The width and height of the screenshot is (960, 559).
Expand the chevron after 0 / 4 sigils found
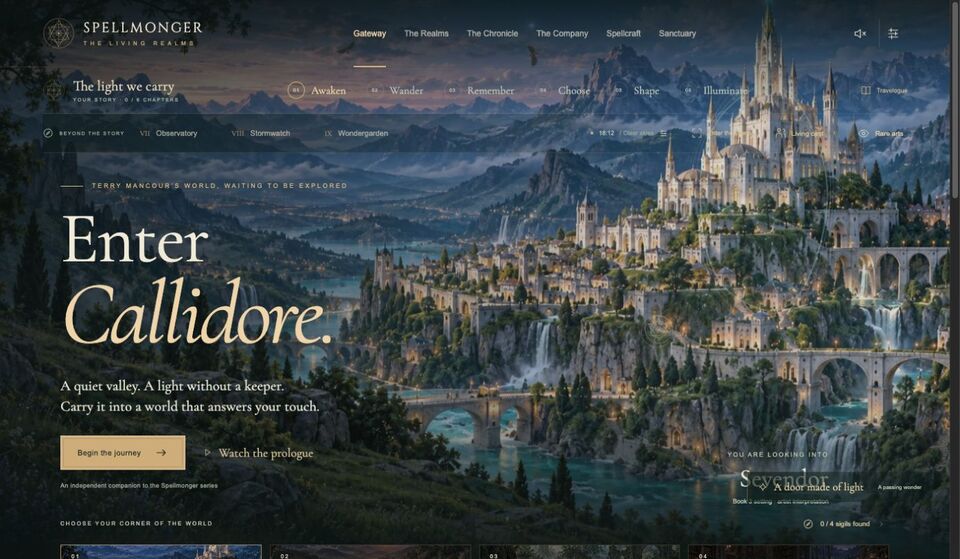click(881, 524)
